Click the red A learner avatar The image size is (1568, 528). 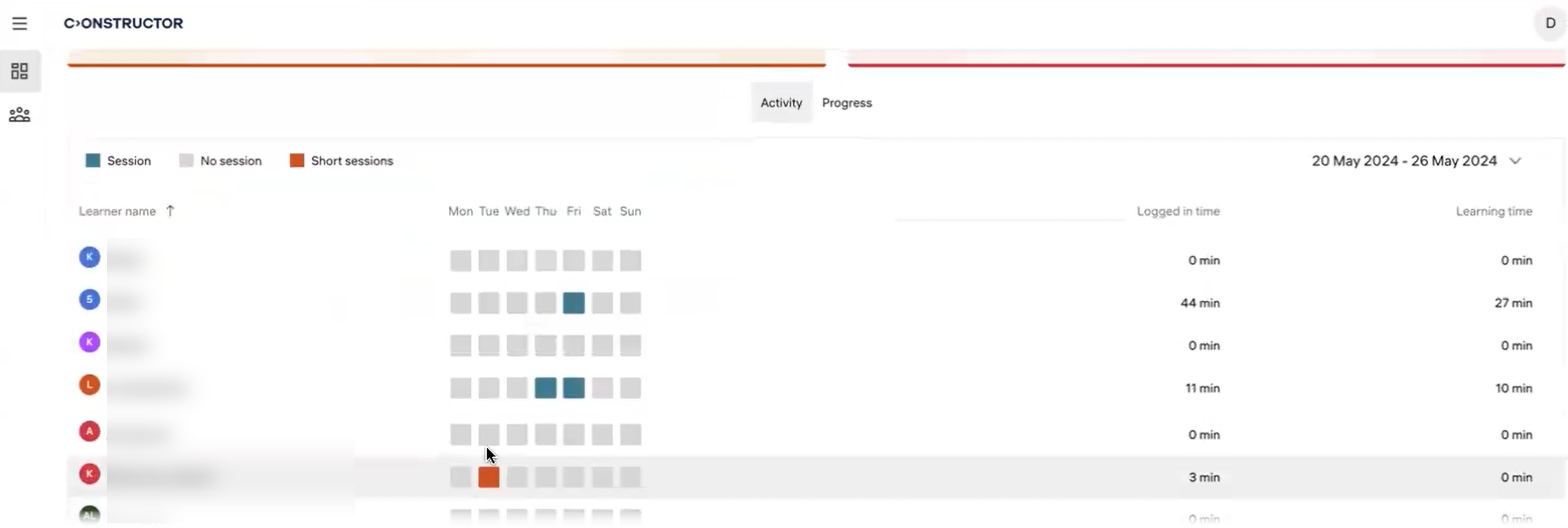[x=90, y=432]
